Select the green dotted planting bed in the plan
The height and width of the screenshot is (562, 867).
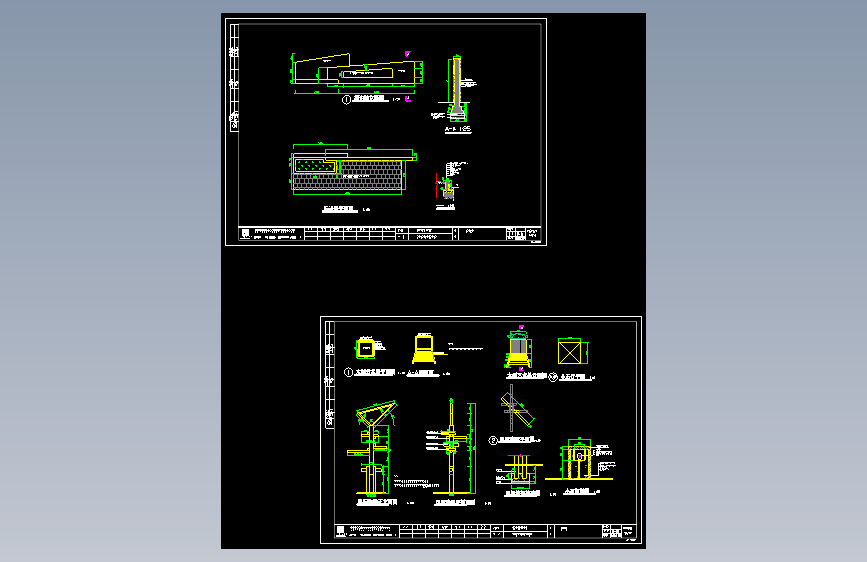coord(314,165)
